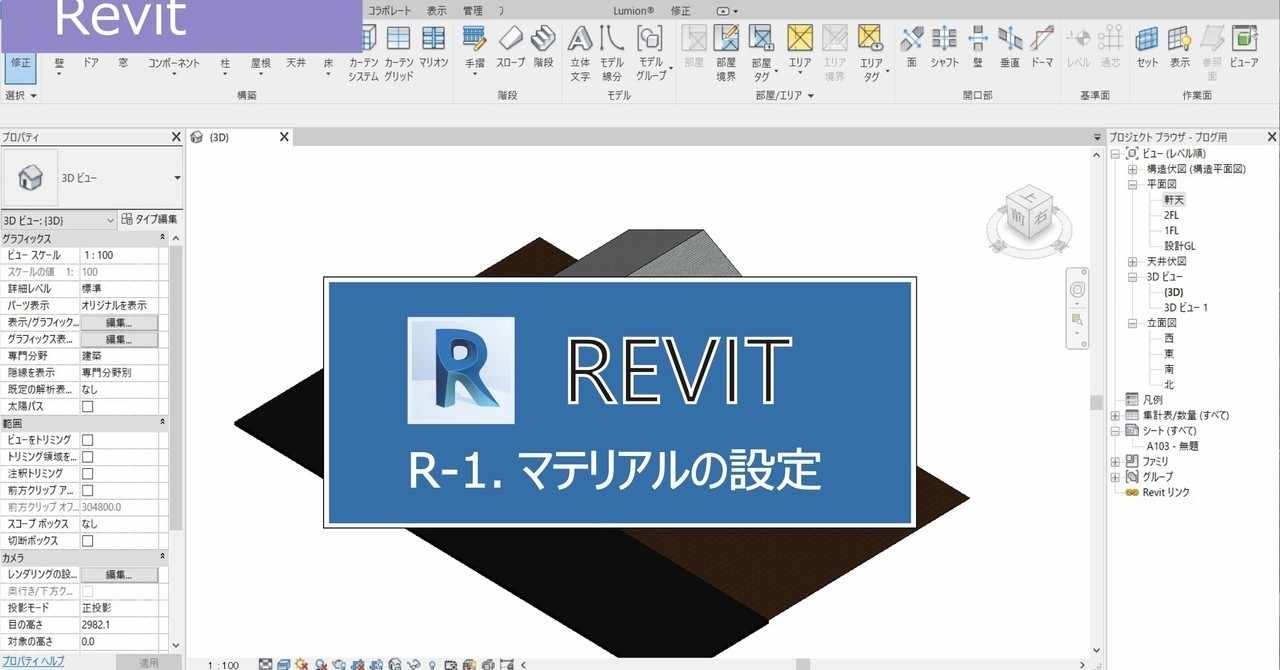Image resolution: width=1280 pixels, height=670 pixels.
Task: Collapse the 平面図 tree node
Action: [x=1133, y=185]
